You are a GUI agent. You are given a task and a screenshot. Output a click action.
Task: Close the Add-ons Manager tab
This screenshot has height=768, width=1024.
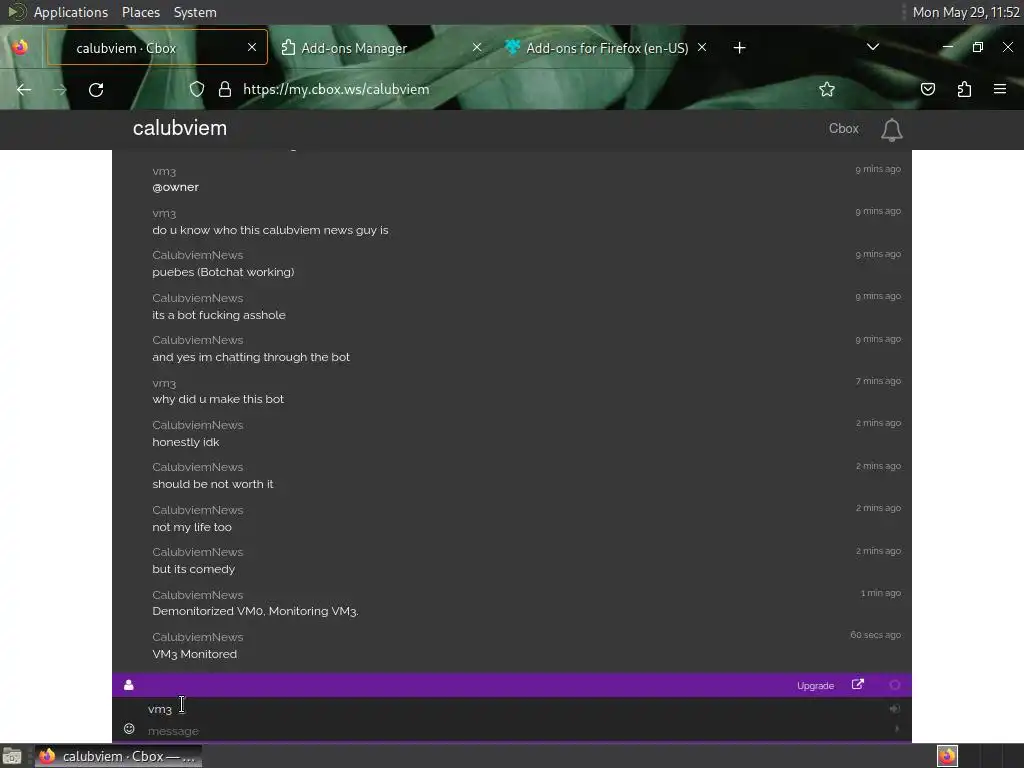click(477, 47)
